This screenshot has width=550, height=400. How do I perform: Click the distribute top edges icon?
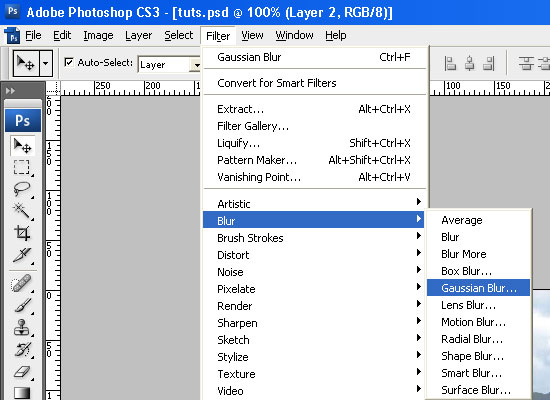tap(526, 64)
